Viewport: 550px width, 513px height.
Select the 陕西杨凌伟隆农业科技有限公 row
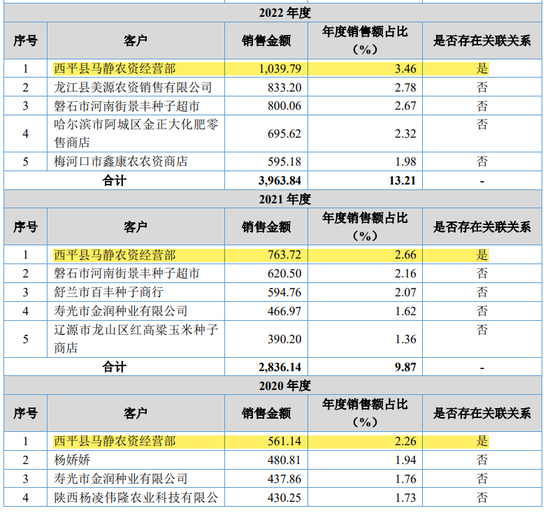point(273,497)
